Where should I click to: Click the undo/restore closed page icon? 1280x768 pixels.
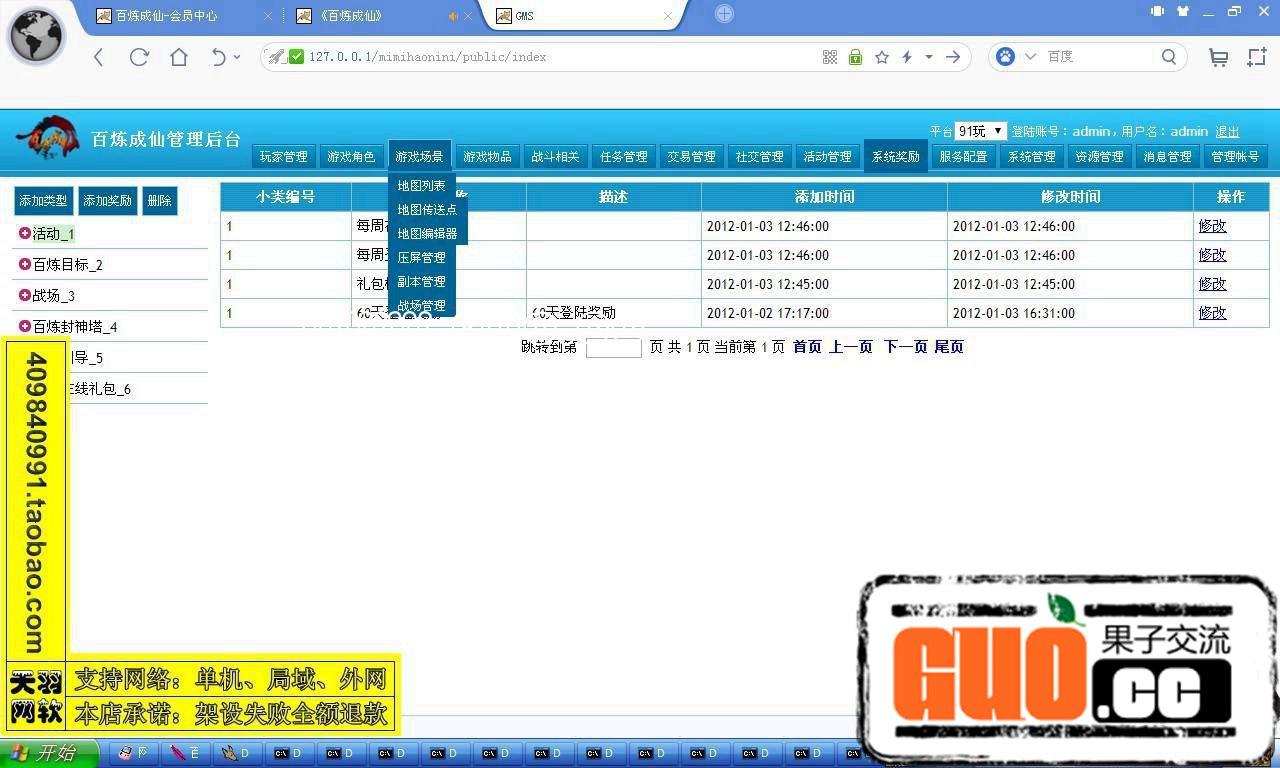click(218, 57)
